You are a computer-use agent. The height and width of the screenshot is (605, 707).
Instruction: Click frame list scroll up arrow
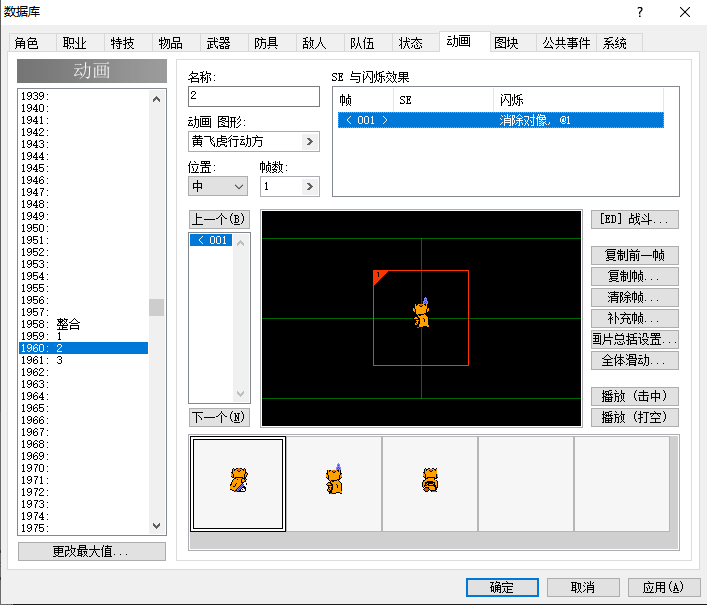tap(241, 243)
